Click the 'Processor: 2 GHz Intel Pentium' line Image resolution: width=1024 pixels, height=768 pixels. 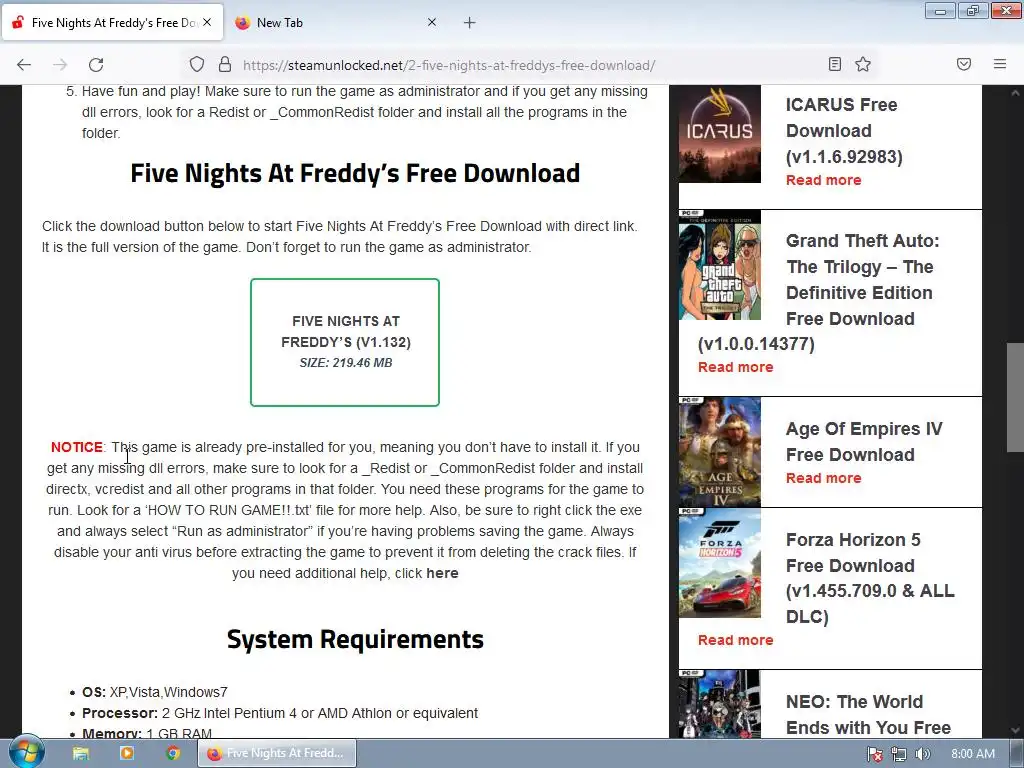point(280,713)
